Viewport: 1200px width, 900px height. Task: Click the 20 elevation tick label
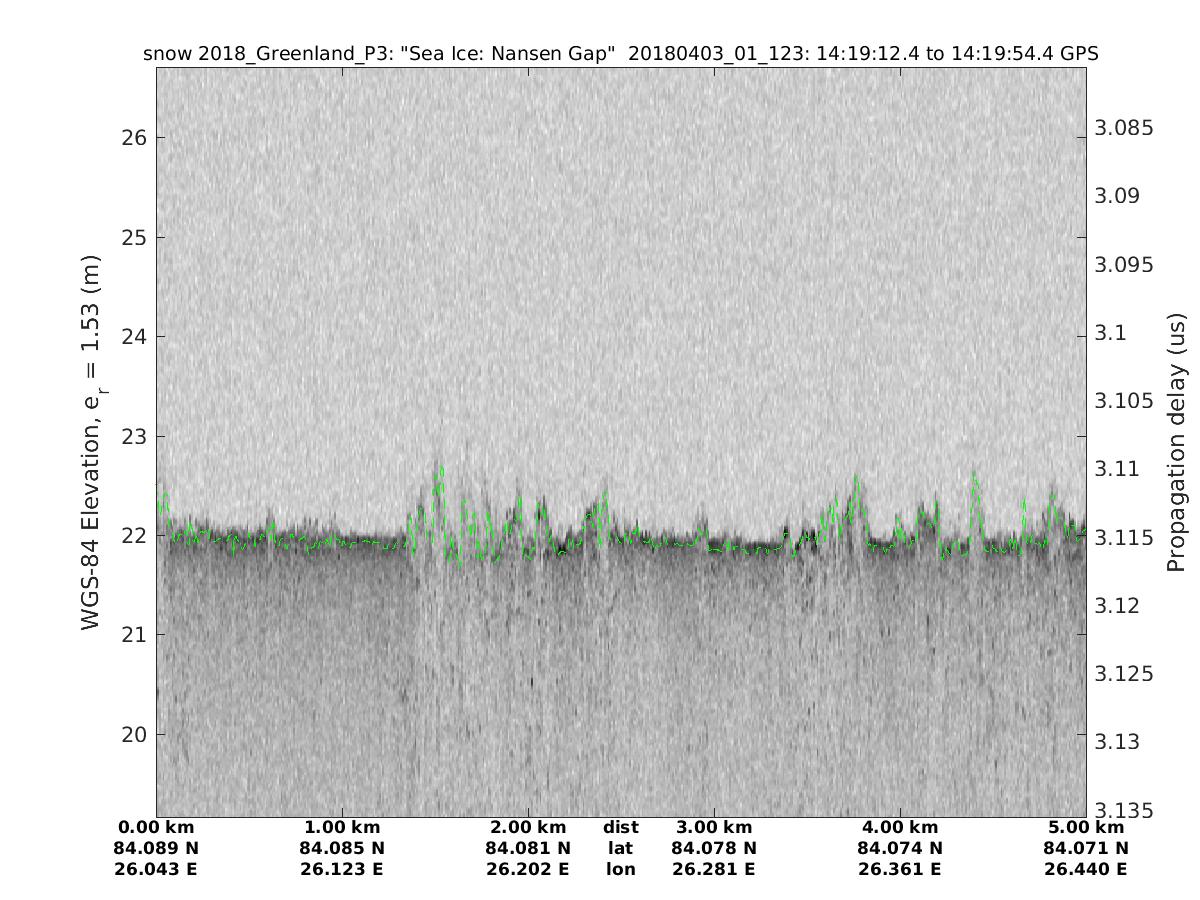(x=134, y=734)
